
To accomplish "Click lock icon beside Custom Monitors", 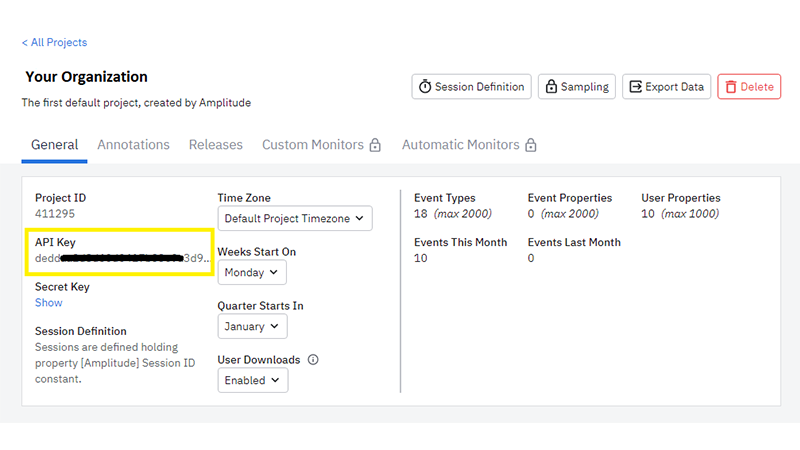I will (x=375, y=145).
